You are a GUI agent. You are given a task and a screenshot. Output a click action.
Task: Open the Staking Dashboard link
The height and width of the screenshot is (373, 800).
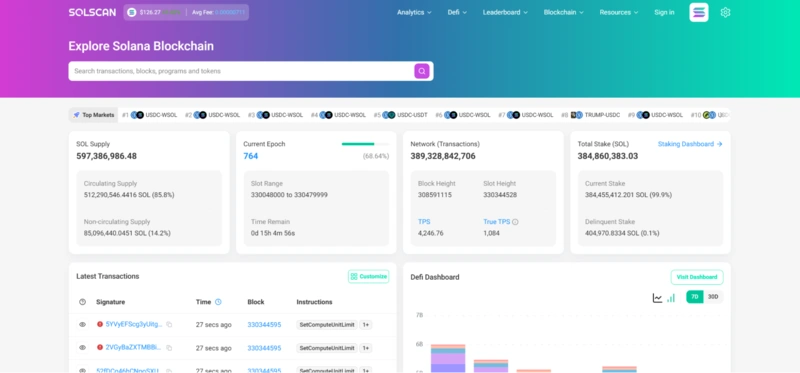690,144
